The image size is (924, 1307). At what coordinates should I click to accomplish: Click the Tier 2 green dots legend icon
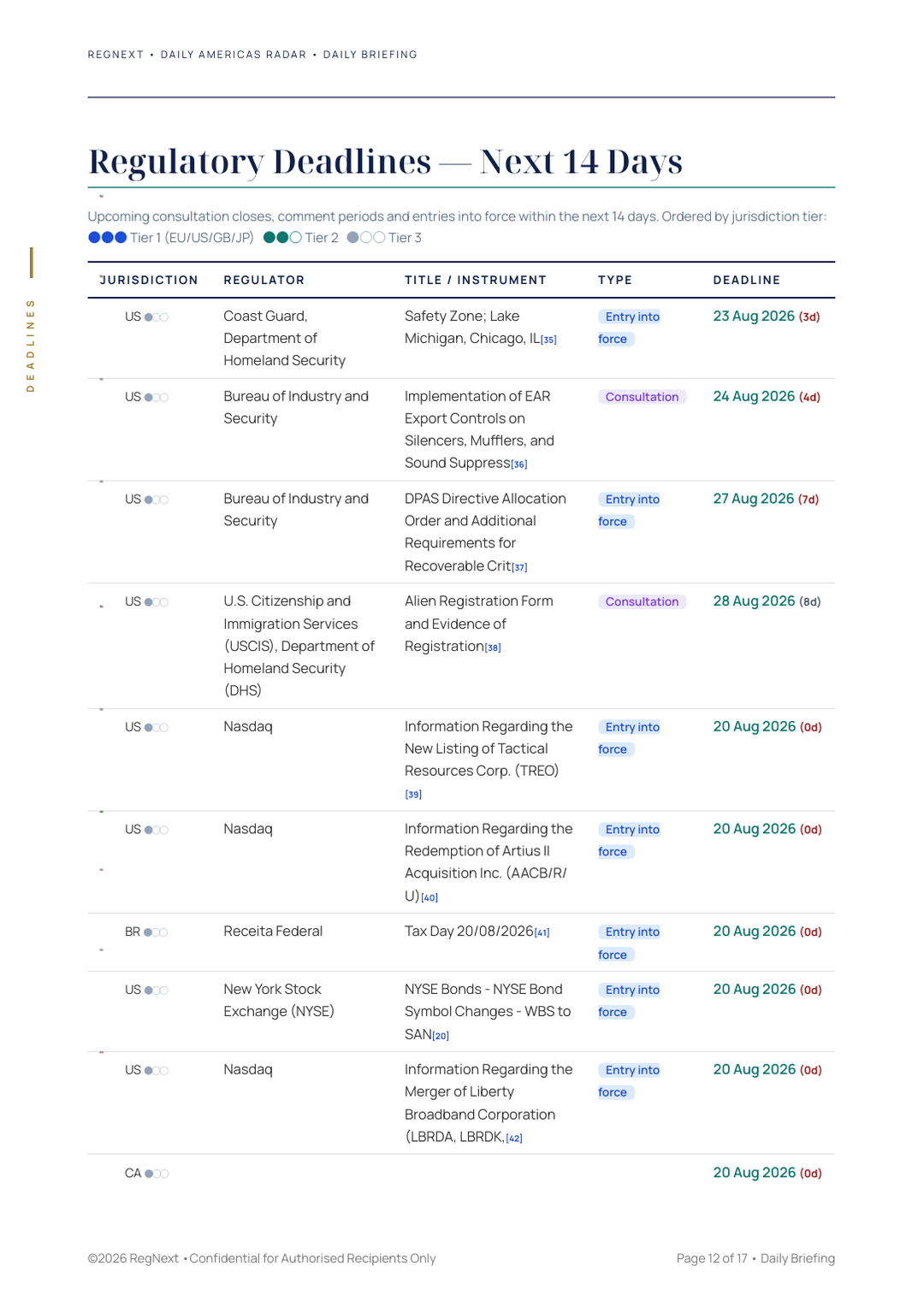pyautogui.click(x=282, y=238)
